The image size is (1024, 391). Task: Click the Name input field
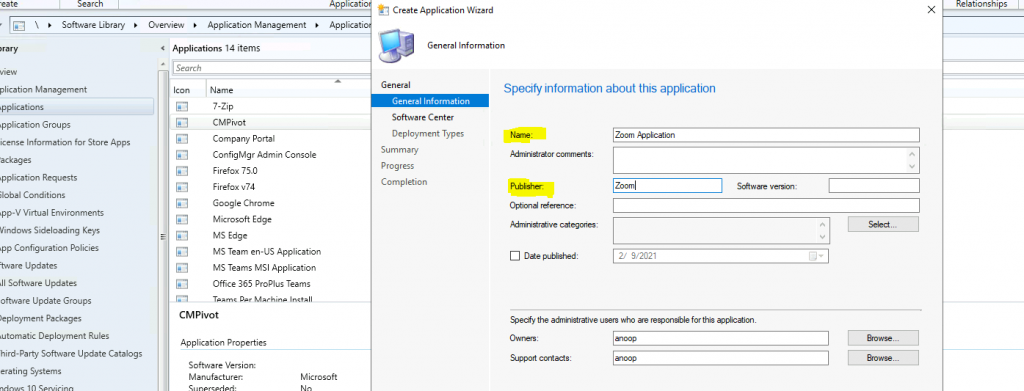pos(766,135)
